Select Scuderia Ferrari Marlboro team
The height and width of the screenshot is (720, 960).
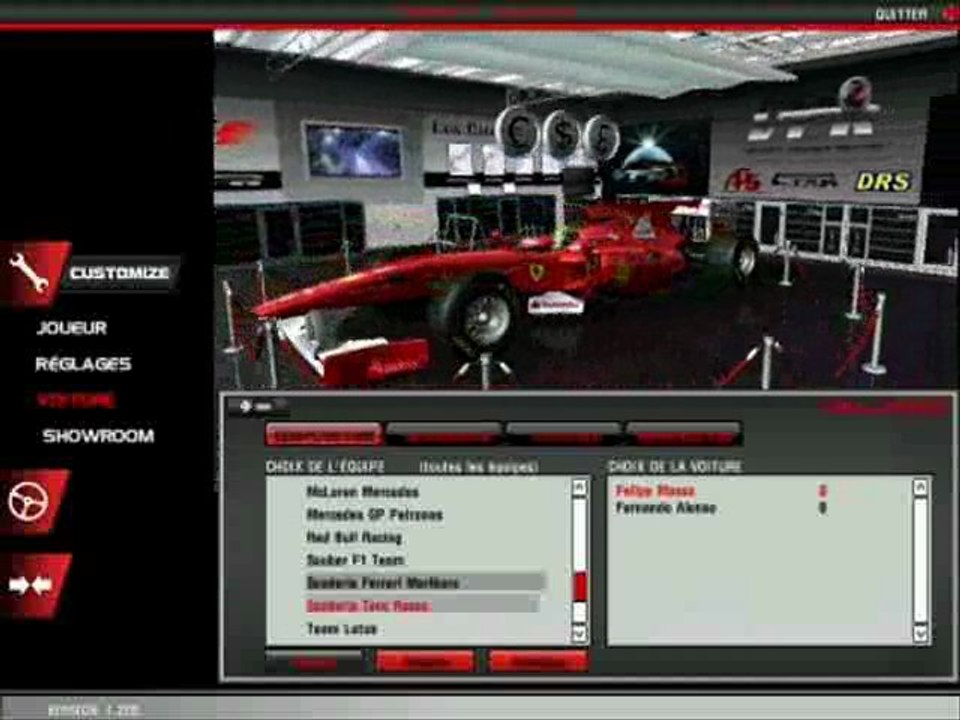coord(424,582)
